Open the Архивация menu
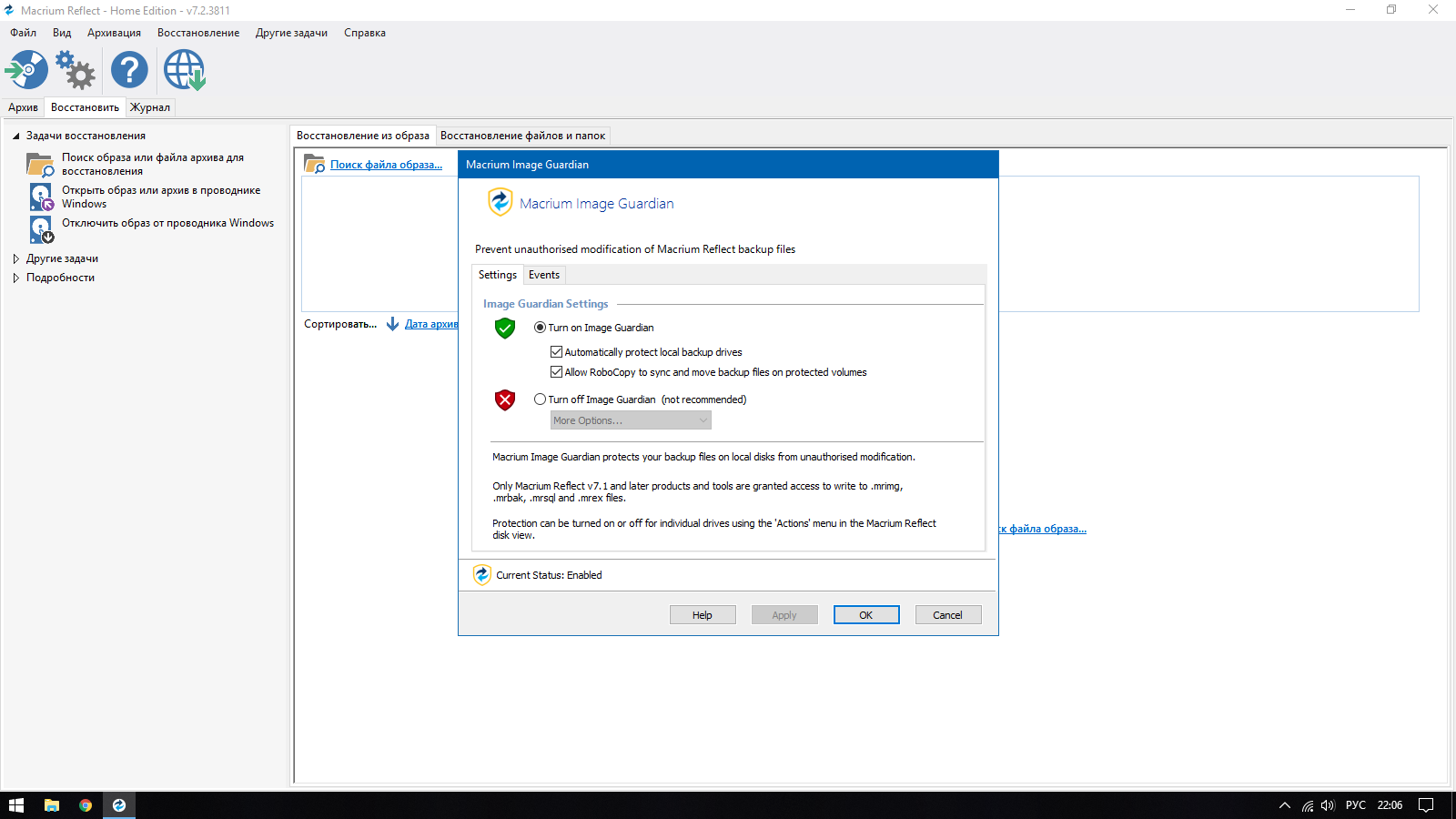The image size is (1456, 819). (114, 33)
